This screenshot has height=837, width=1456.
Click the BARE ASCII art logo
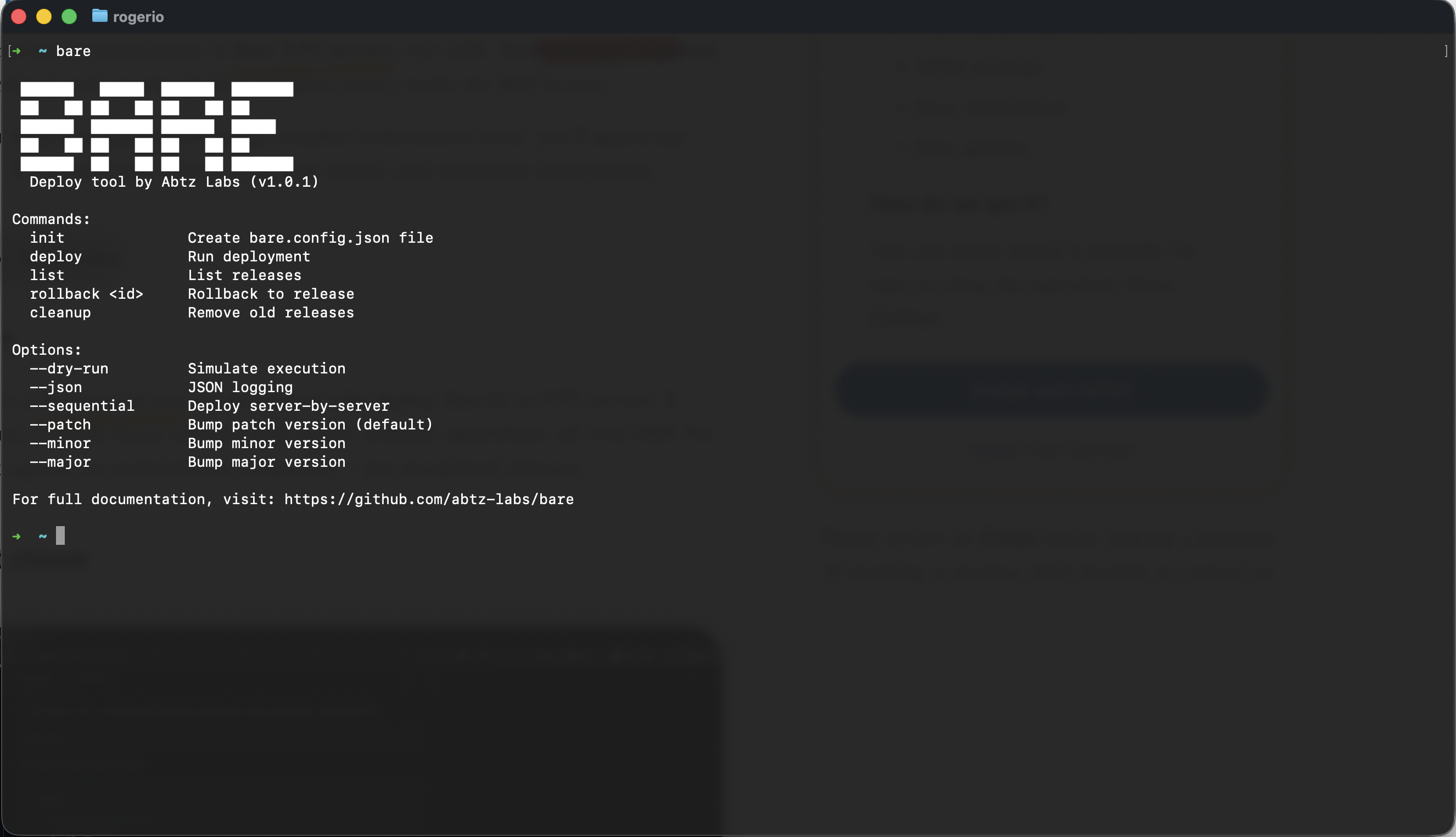157,126
